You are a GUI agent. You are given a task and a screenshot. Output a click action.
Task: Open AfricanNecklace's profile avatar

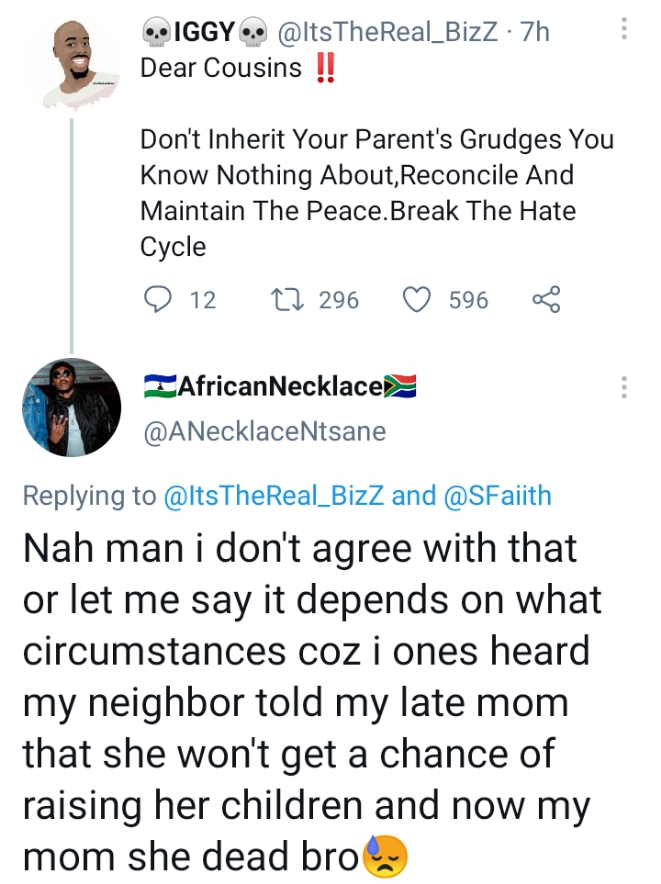click(70, 407)
